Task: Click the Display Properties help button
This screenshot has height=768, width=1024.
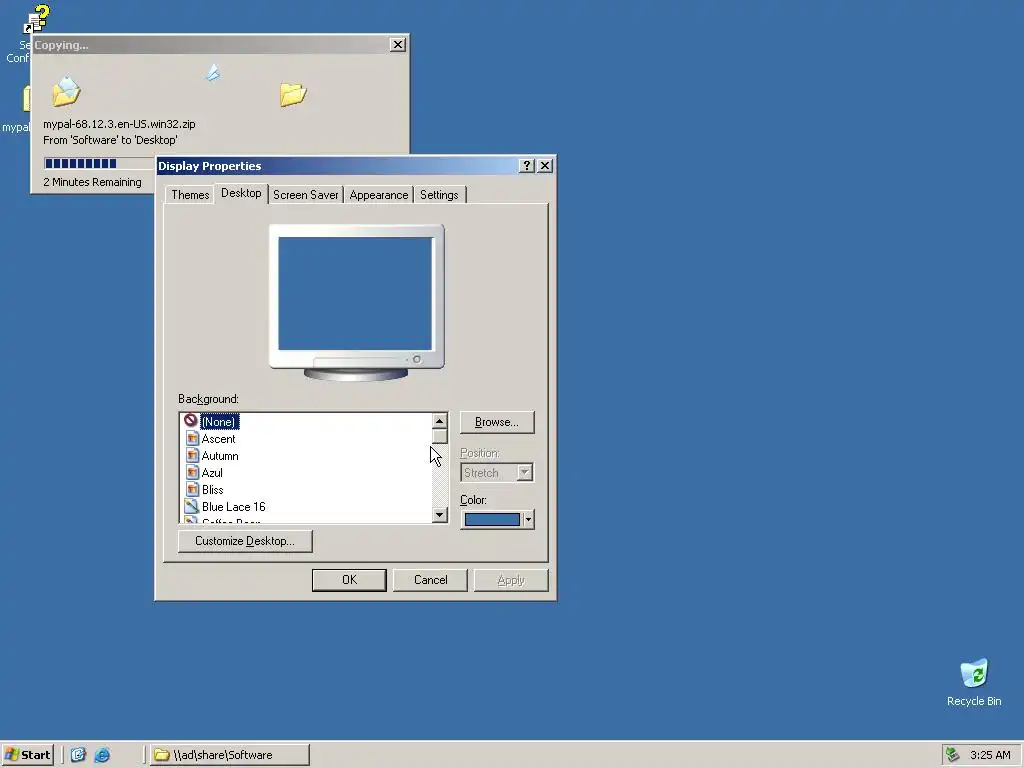Action: coord(526,166)
